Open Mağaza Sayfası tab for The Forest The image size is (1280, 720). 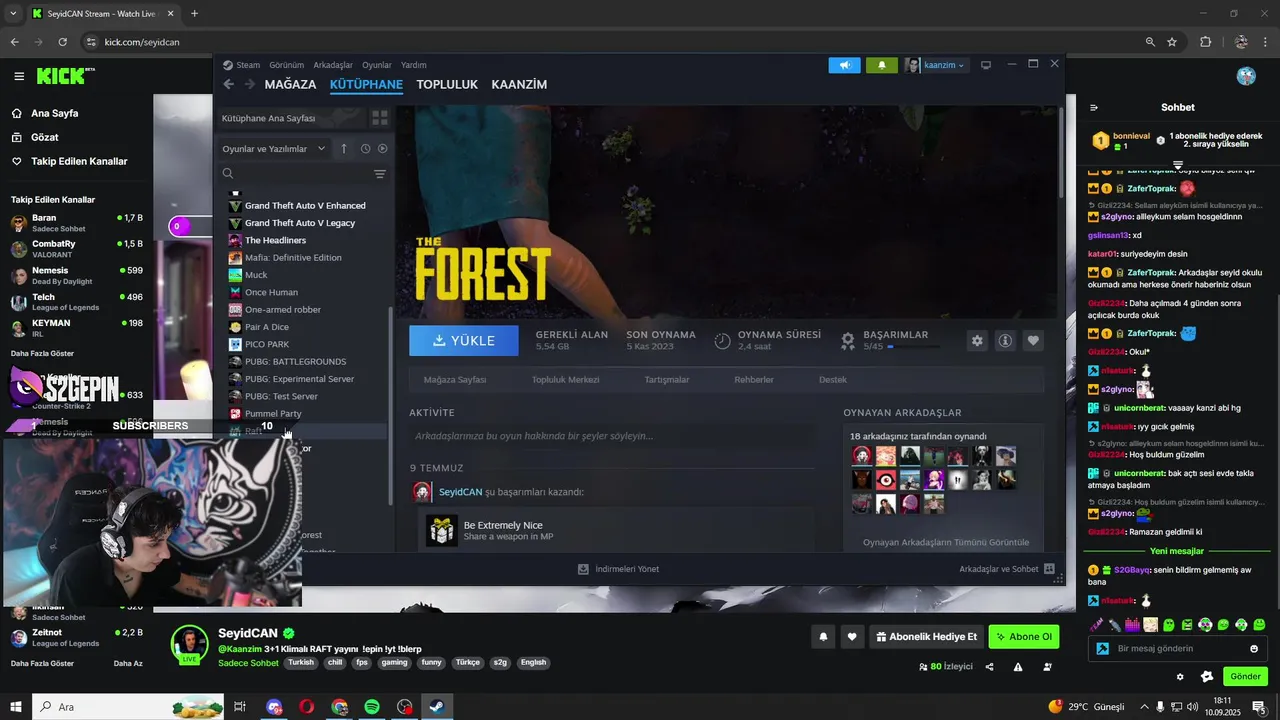click(455, 380)
